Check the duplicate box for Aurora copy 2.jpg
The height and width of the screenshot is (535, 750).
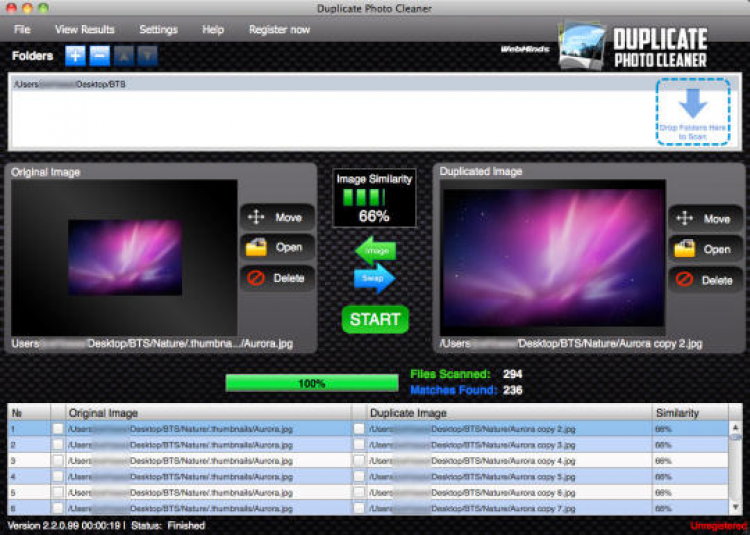click(x=359, y=429)
